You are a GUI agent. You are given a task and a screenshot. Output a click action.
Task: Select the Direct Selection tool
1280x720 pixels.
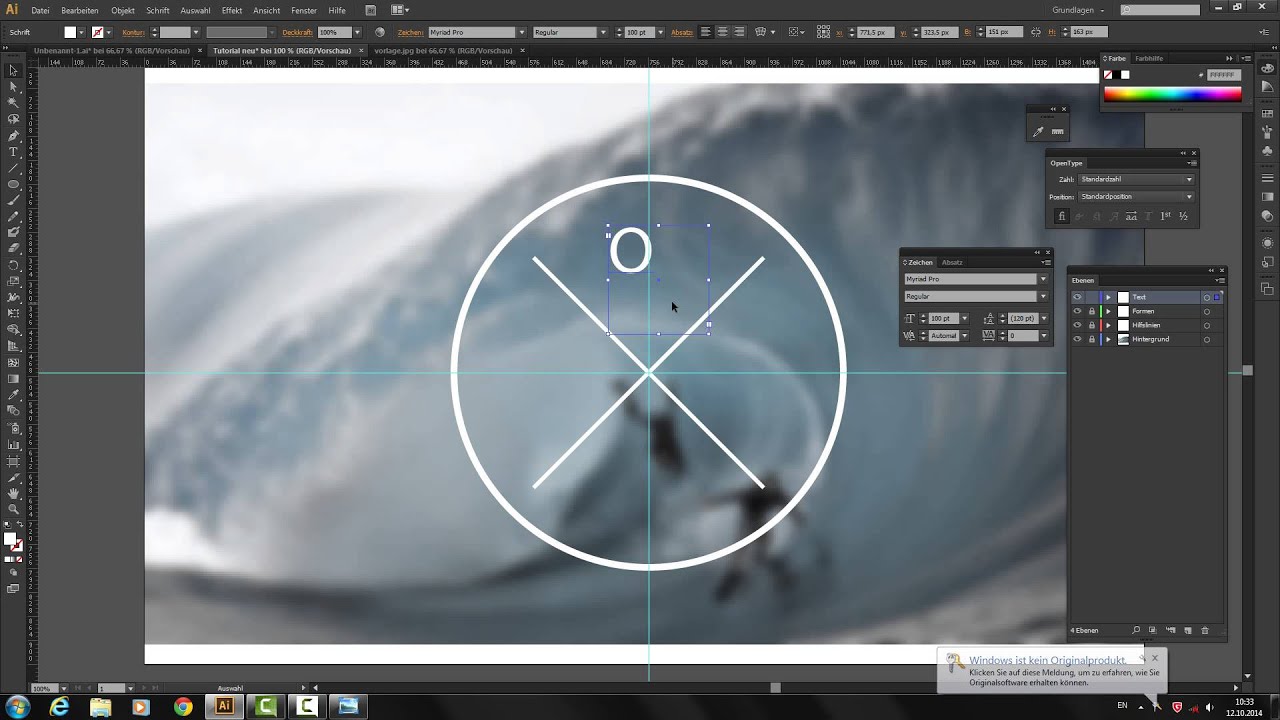(13, 87)
